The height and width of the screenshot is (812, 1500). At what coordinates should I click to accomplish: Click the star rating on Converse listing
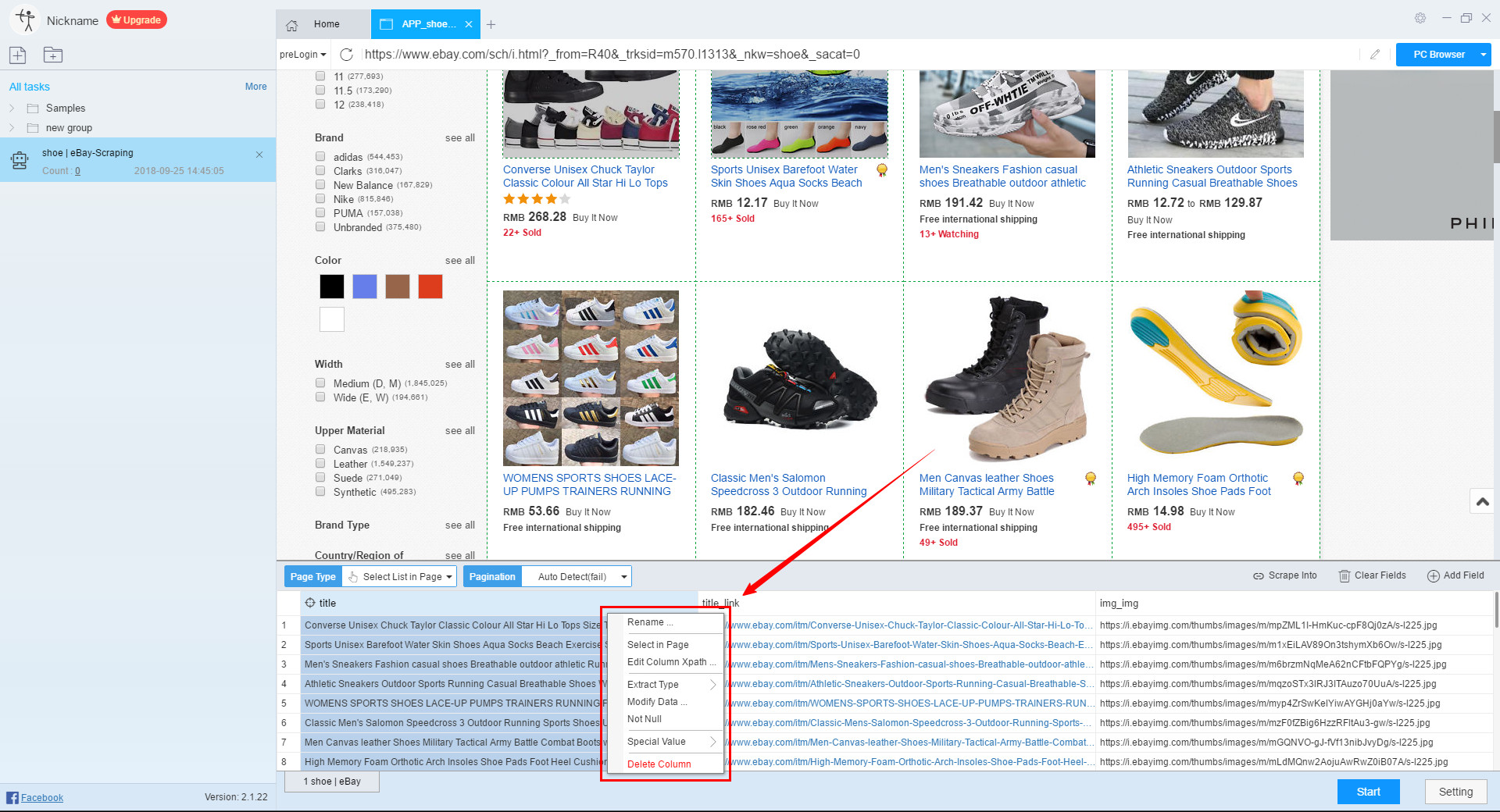coord(537,199)
